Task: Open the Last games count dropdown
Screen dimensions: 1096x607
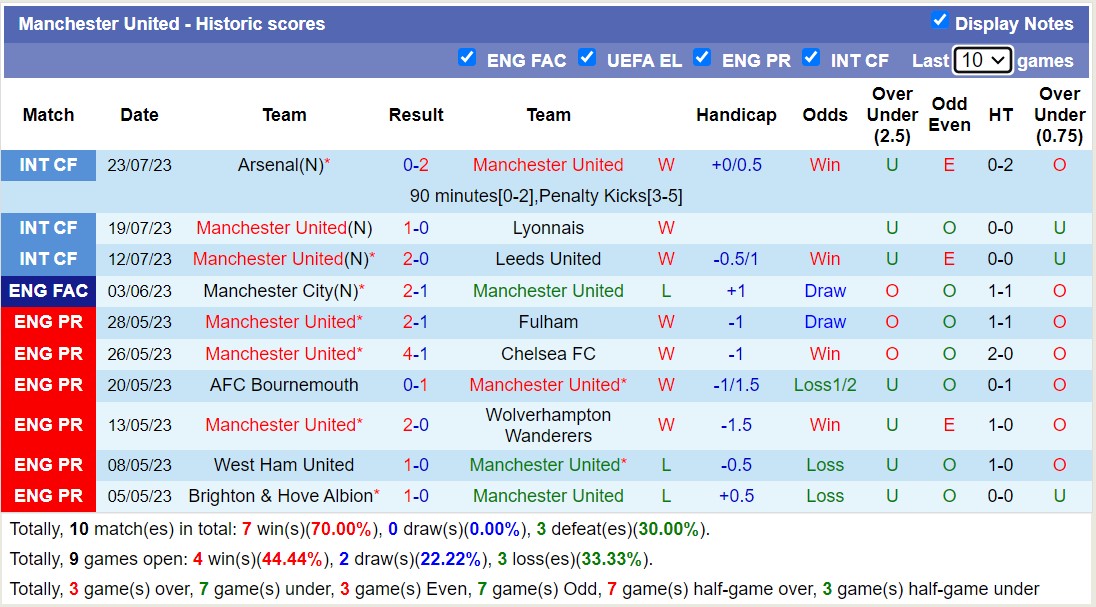Action: click(x=983, y=60)
